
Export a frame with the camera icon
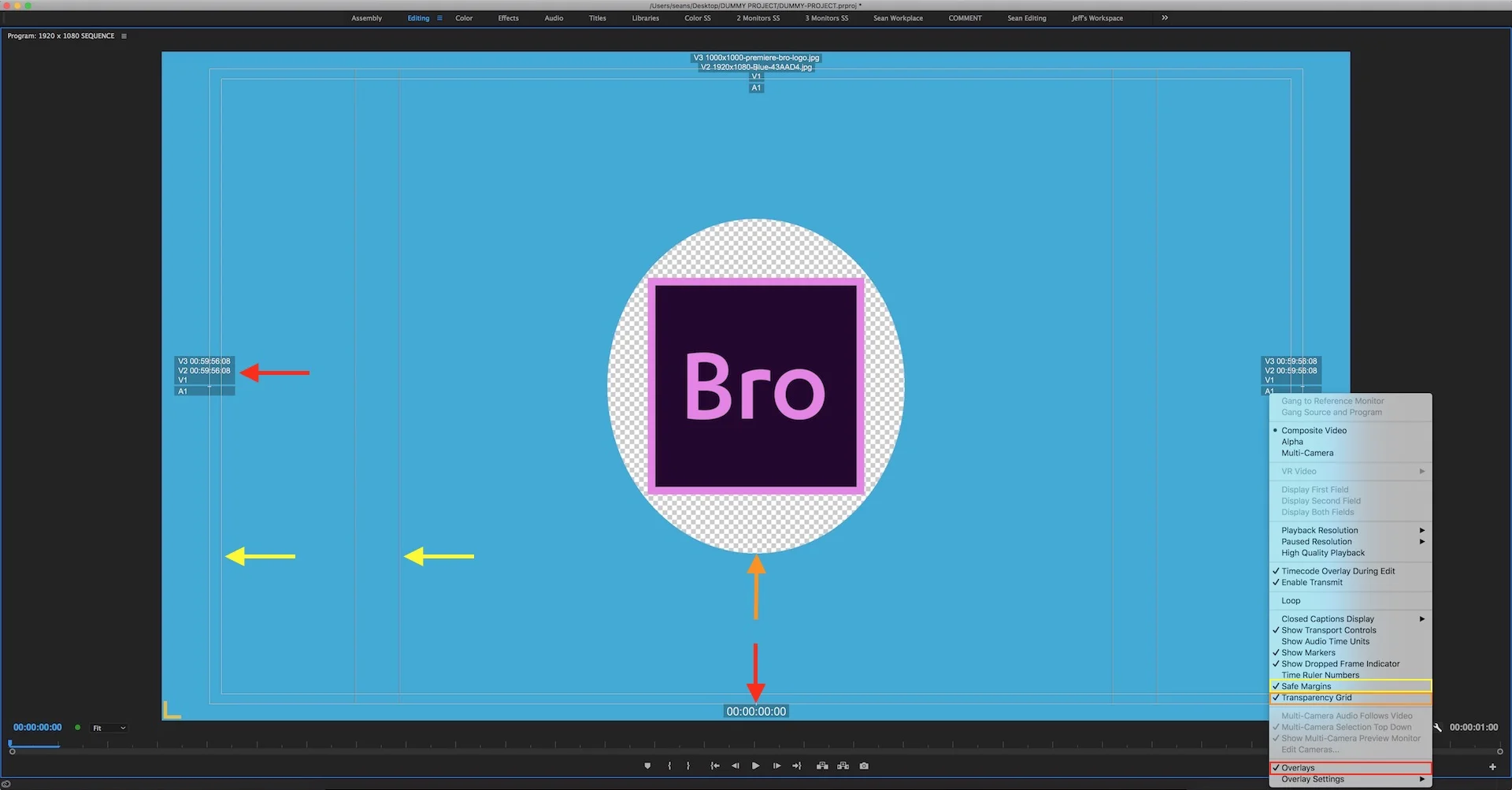click(x=864, y=766)
